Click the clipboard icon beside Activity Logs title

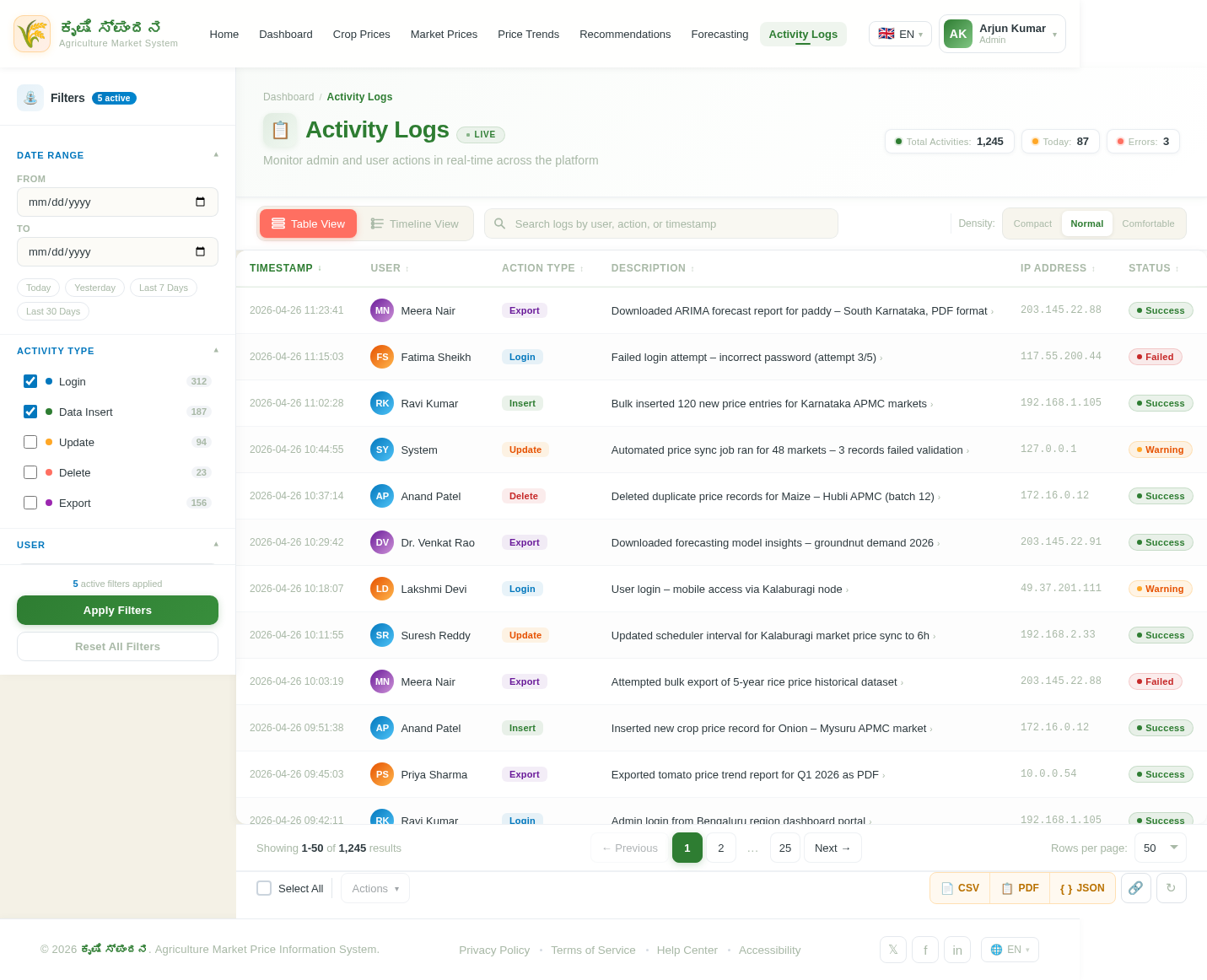click(280, 130)
